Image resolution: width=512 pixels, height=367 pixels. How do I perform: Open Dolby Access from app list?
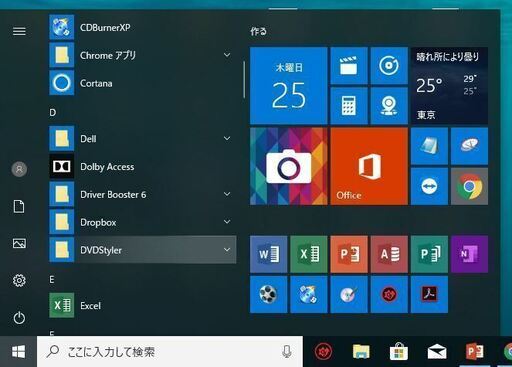[x=143, y=166]
